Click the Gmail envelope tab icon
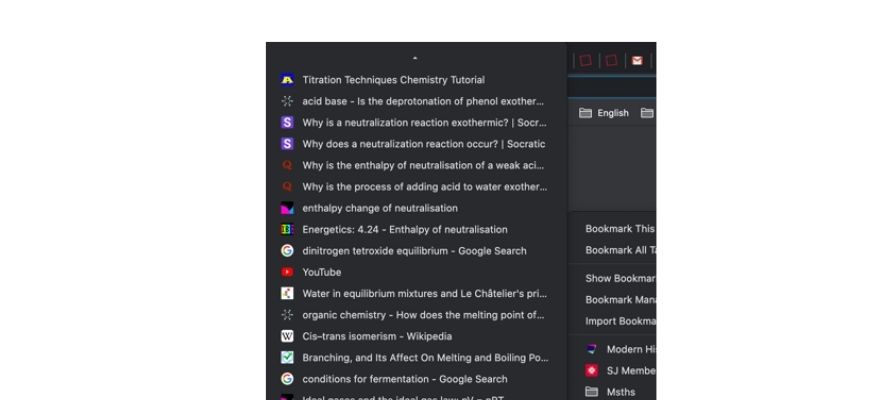Image resolution: width=870 pixels, height=400 pixels. pos(637,60)
